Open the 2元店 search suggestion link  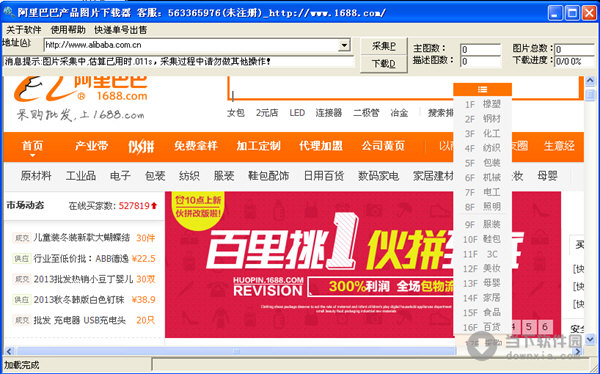(267, 113)
